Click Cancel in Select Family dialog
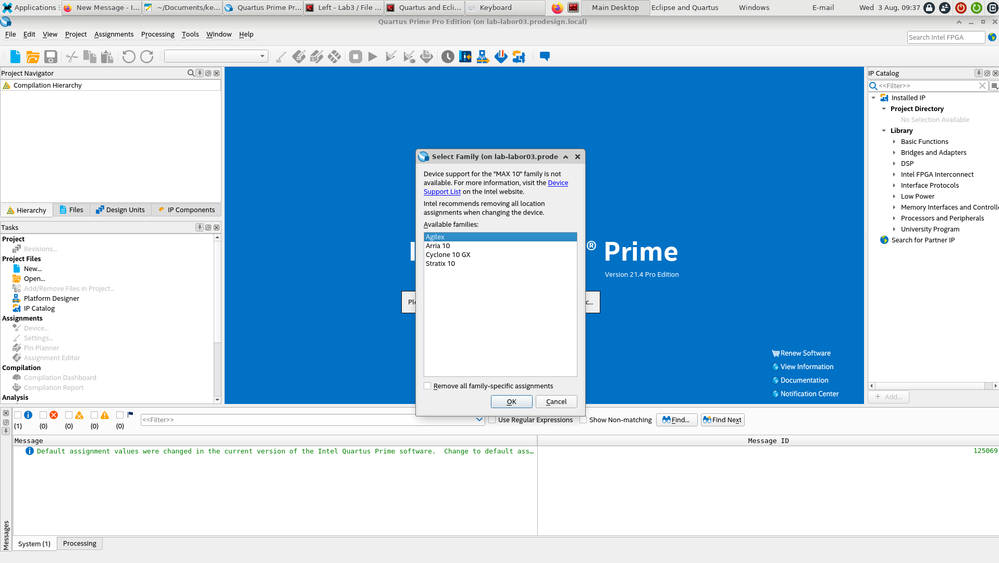The image size is (999, 563). [x=556, y=402]
